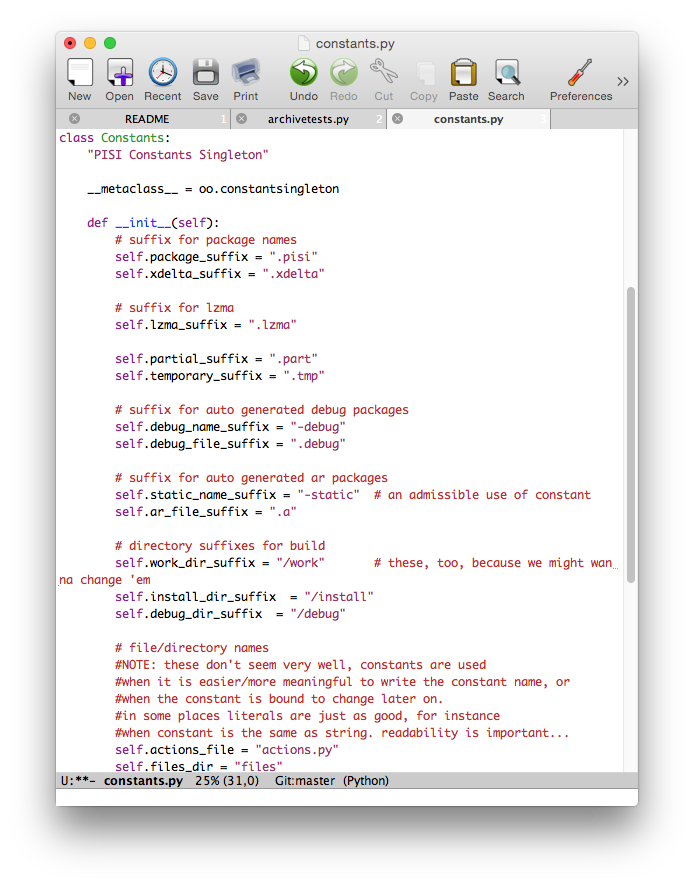Click the self.work_dir_suffix assignment

(220, 563)
